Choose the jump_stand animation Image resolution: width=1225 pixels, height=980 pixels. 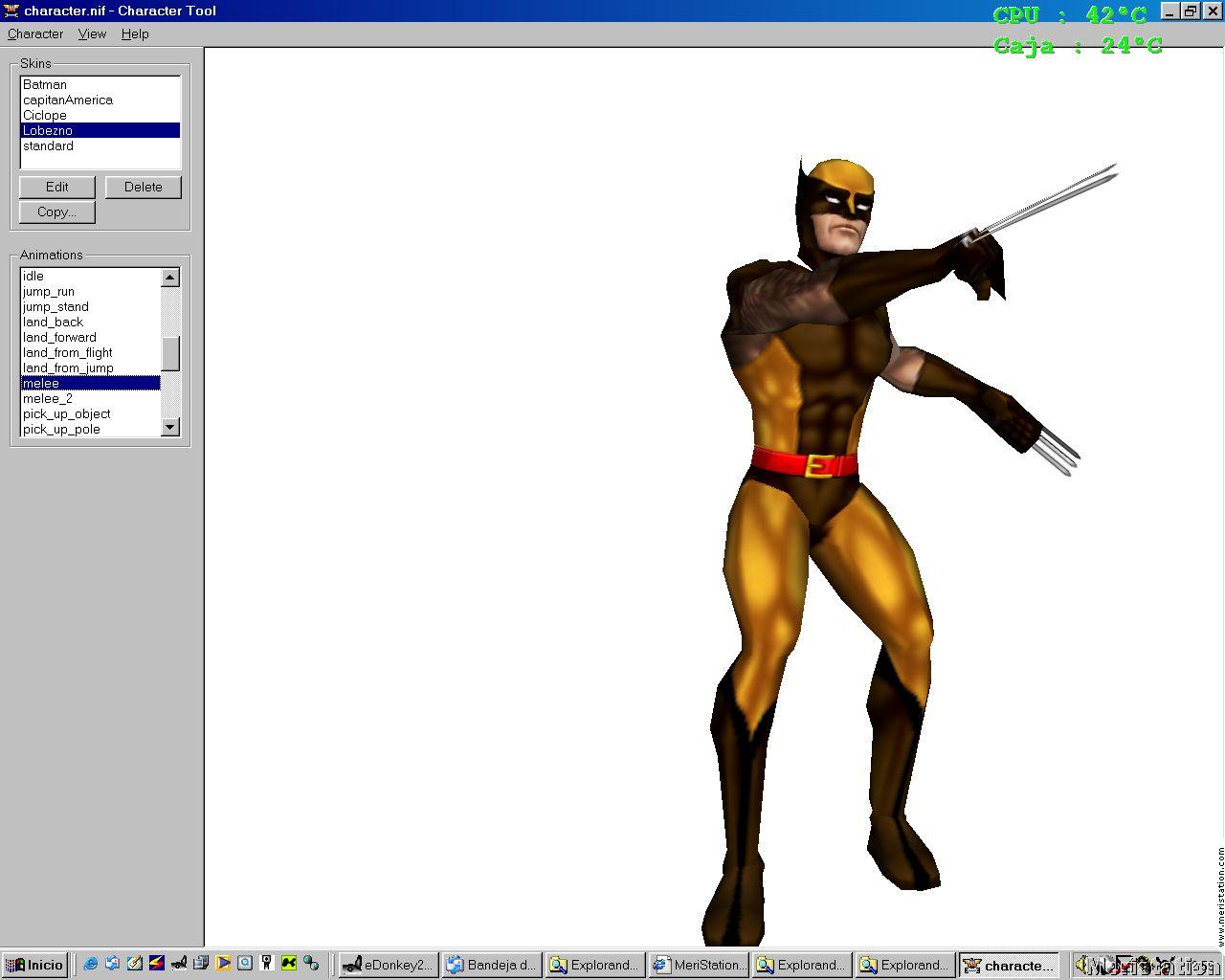click(x=91, y=306)
